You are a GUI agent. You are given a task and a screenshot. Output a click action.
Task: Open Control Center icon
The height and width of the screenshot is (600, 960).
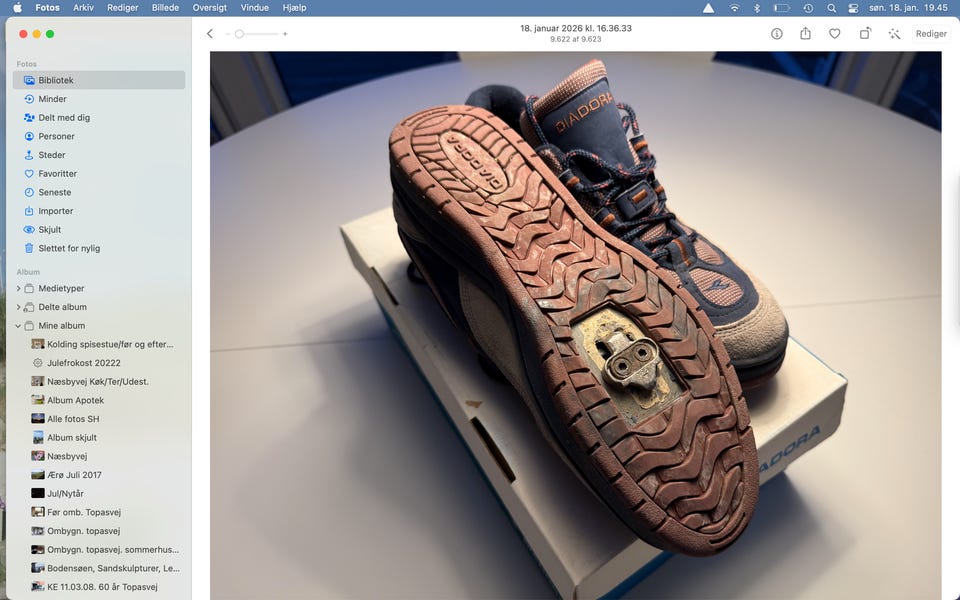[853, 8]
